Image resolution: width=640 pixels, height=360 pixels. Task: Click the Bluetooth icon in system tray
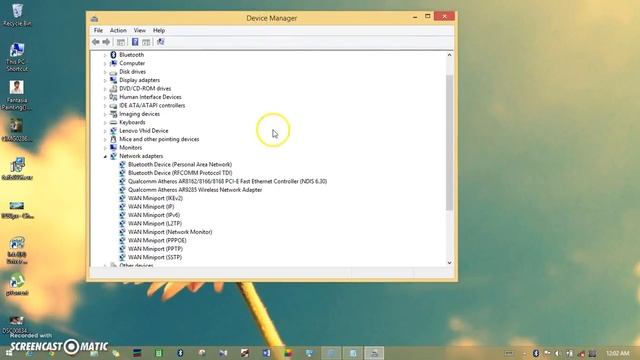[536, 353]
